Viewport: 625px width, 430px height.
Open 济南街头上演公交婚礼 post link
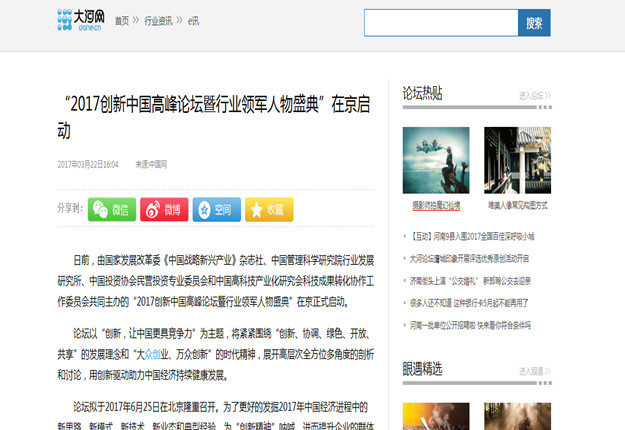point(470,281)
